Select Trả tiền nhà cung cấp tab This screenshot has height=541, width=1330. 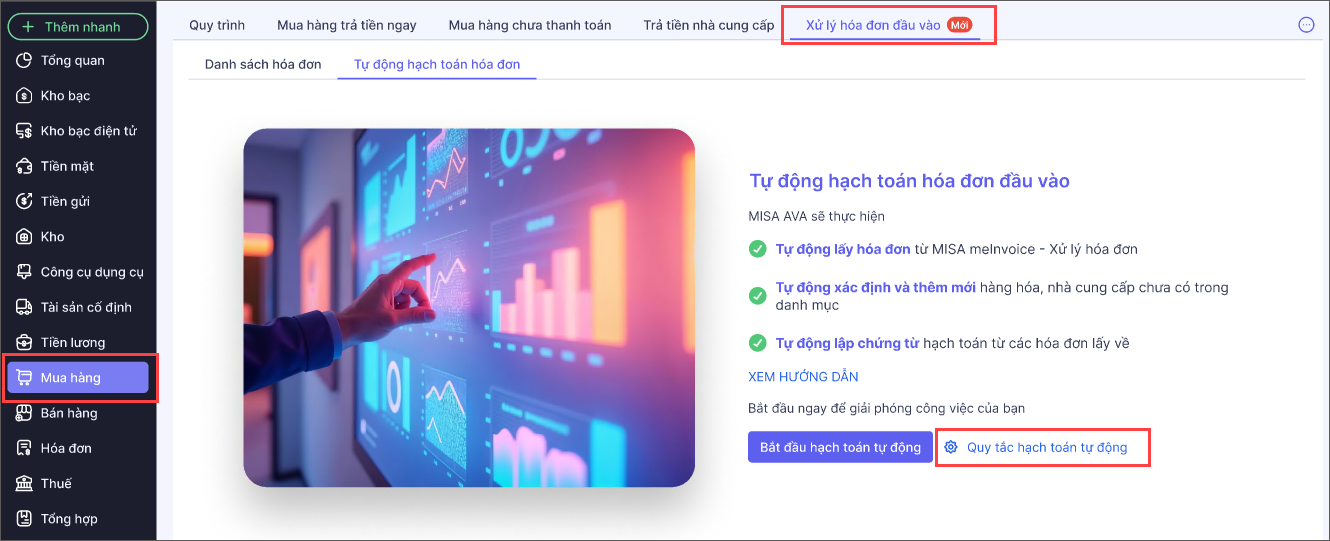[709, 25]
